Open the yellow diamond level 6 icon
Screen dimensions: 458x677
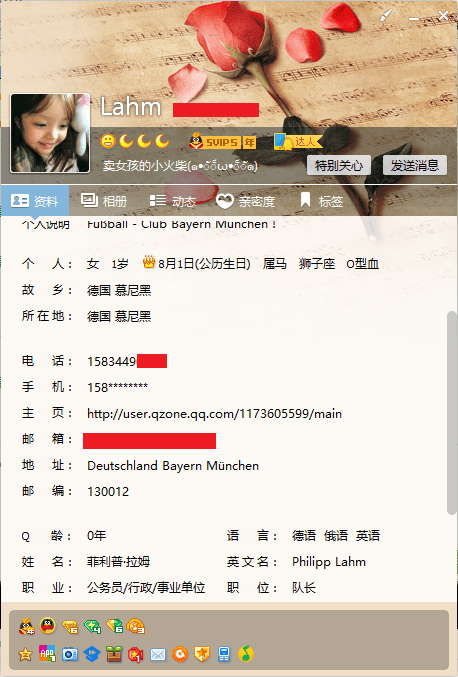coord(70,626)
